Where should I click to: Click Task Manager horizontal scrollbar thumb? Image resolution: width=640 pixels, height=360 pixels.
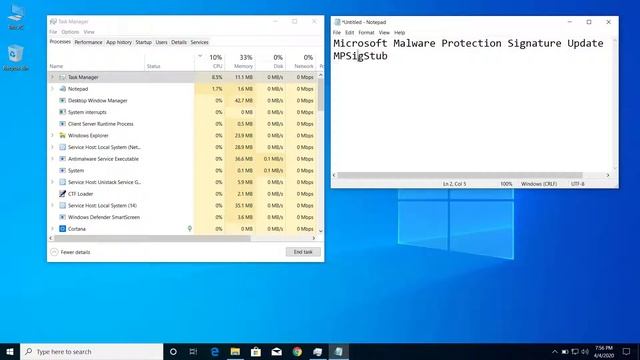[x=152, y=238]
